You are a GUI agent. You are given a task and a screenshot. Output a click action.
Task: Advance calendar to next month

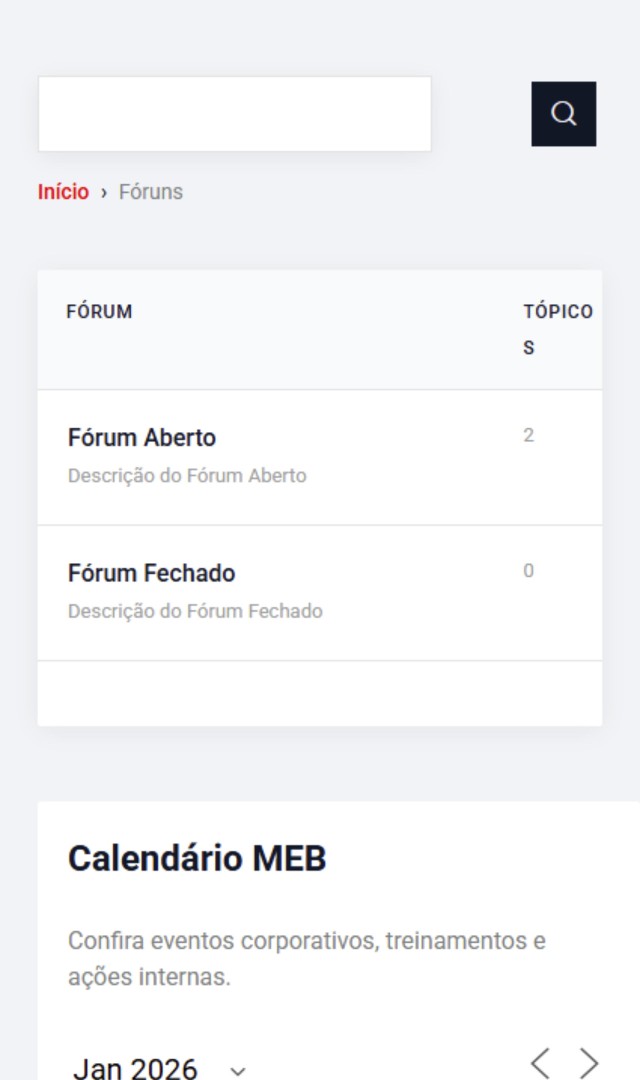coord(590,1062)
